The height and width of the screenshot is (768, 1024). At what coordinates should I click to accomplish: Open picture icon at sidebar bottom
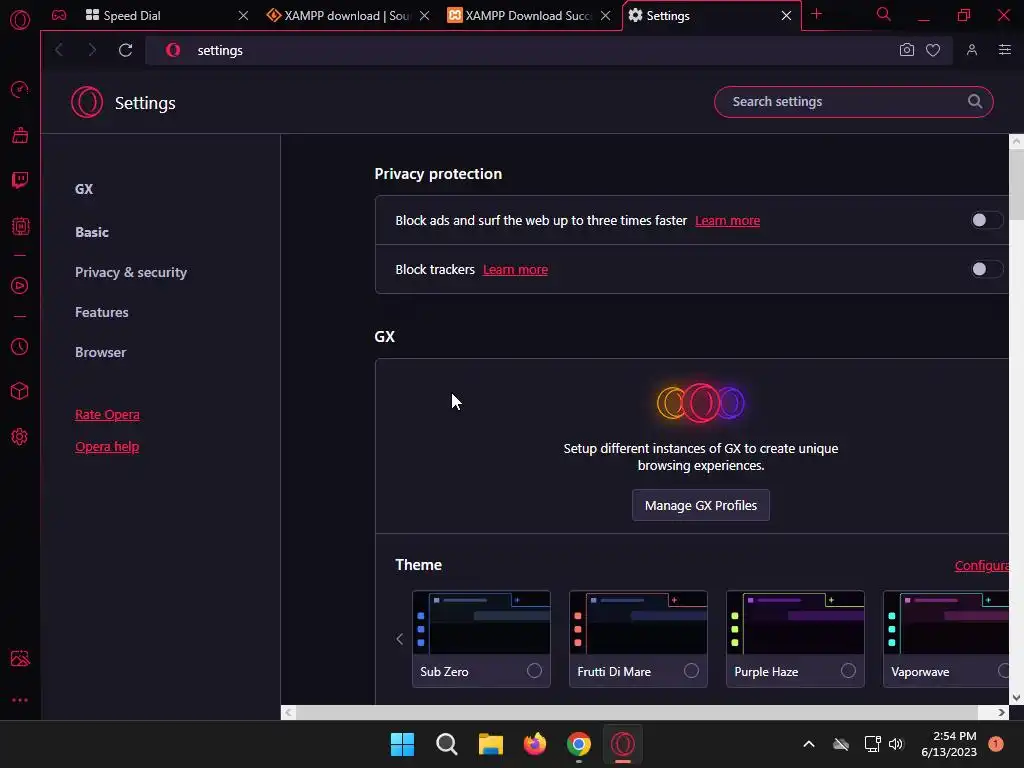point(20,658)
